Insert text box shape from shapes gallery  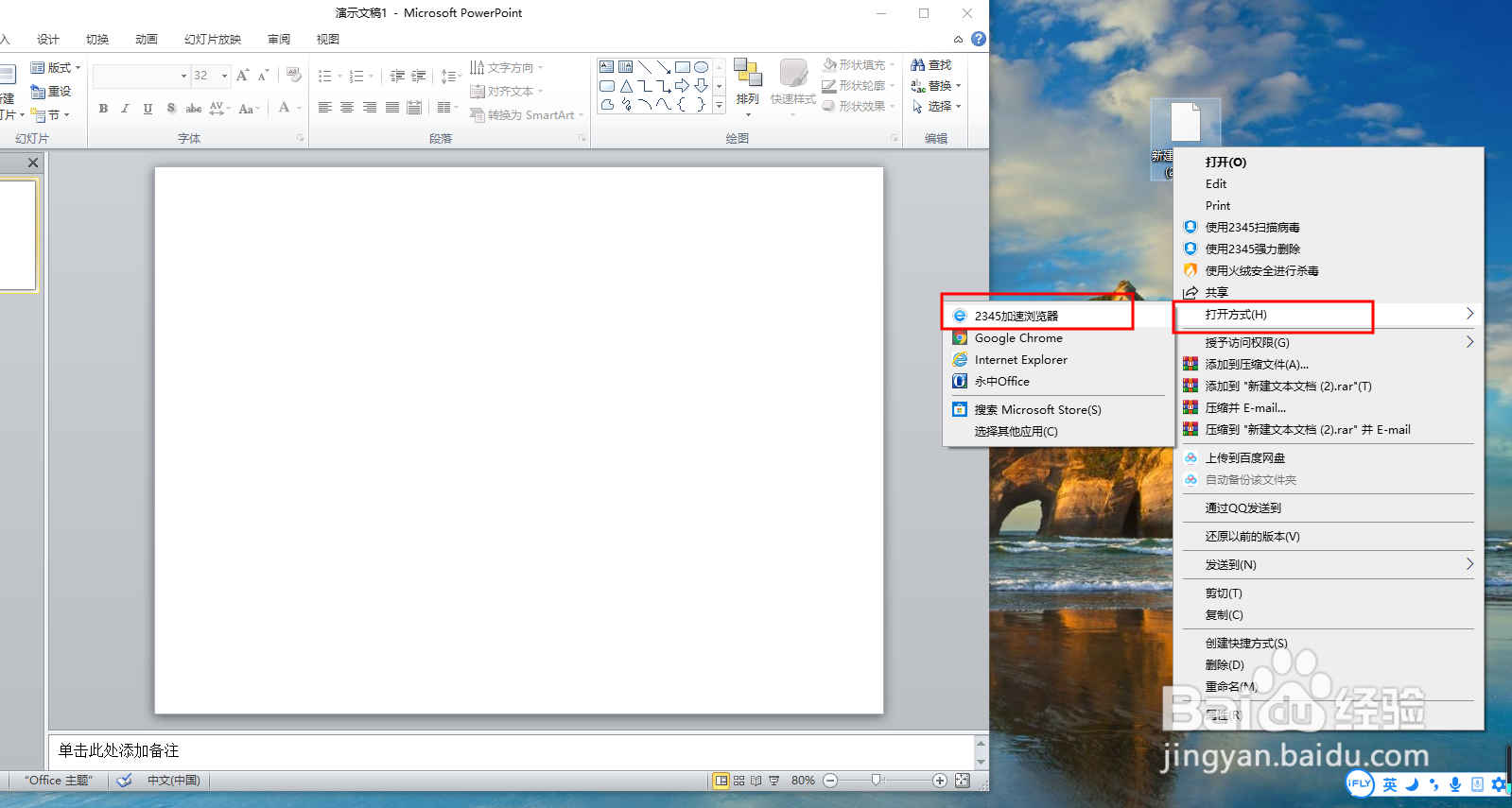(607, 67)
